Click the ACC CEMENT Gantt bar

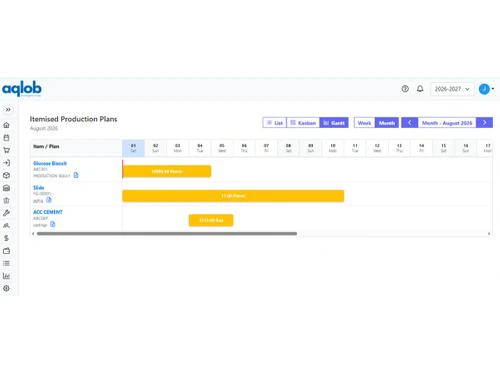pos(211,220)
